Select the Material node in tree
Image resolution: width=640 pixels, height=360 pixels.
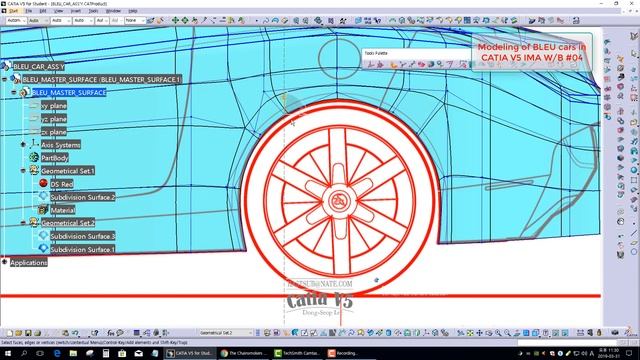62,210
